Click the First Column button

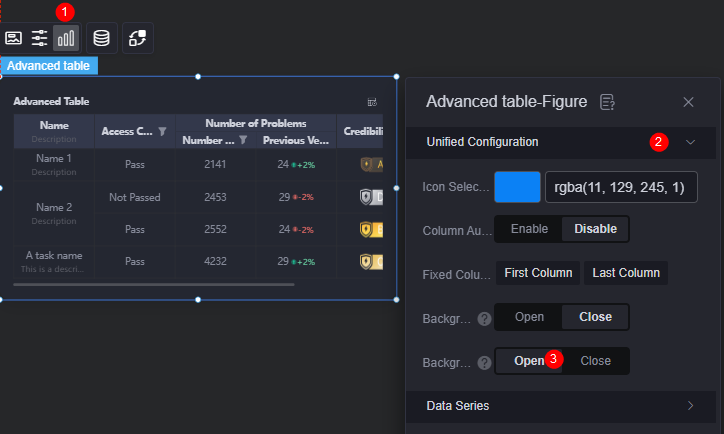pyautogui.click(x=538, y=273)
